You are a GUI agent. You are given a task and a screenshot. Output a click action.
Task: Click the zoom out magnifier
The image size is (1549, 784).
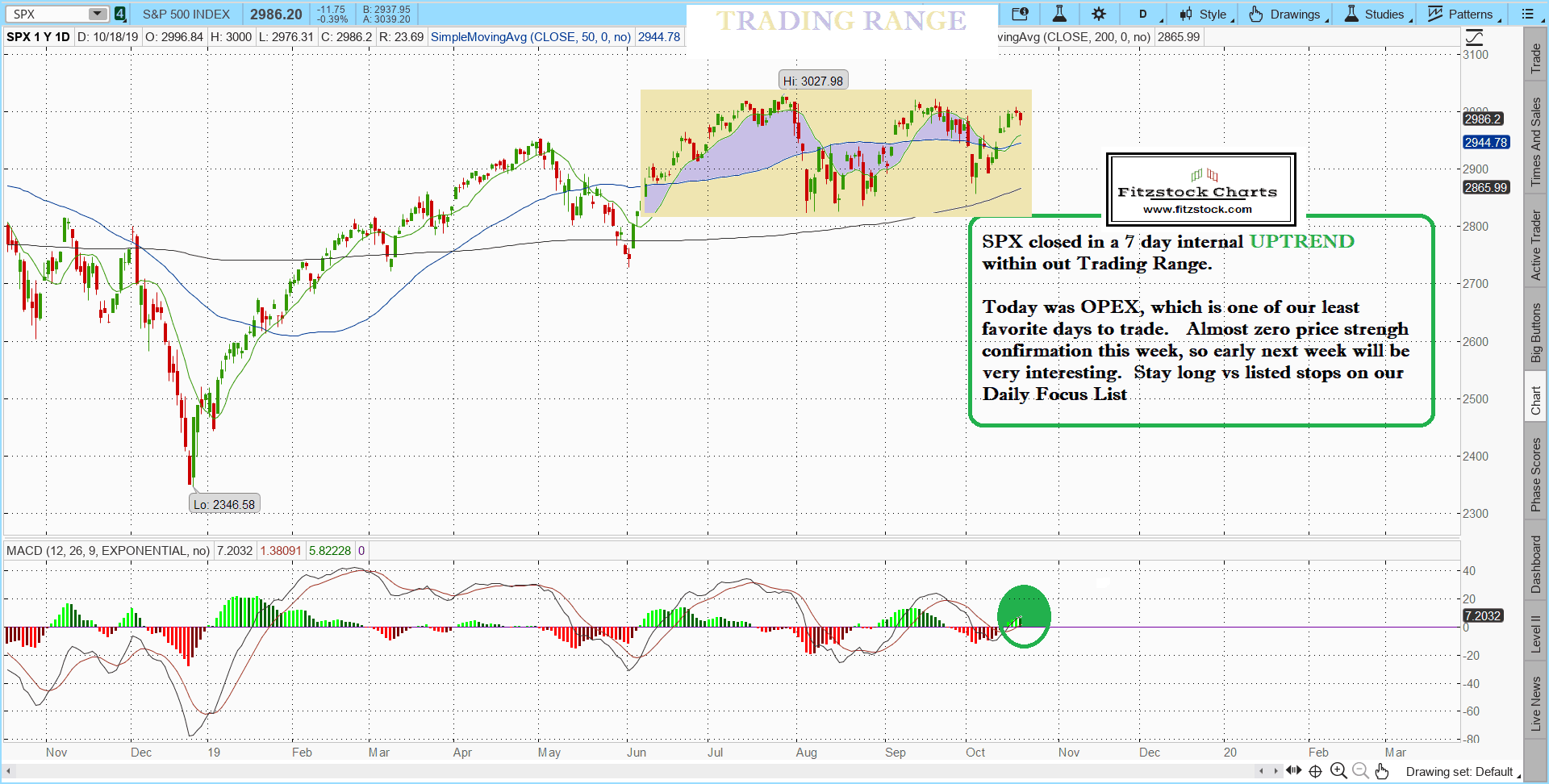coord(1360,771)
